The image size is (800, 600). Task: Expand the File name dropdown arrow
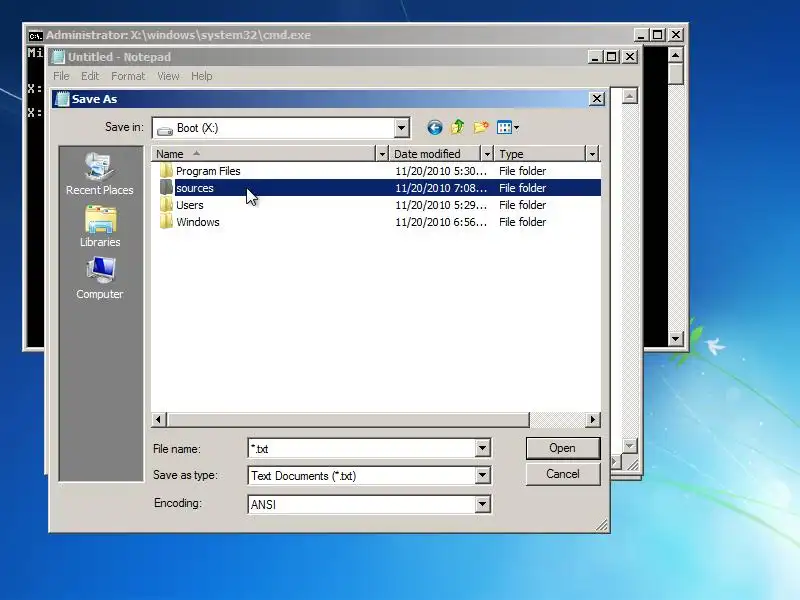(482, 448)
